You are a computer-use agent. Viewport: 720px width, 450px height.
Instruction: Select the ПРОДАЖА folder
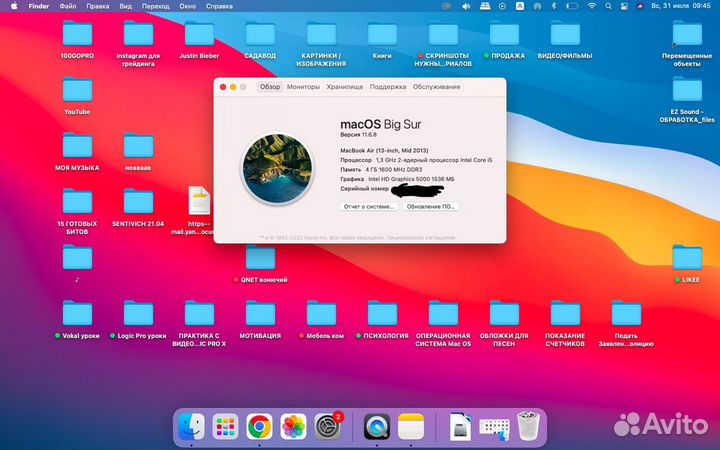[504, 34]
